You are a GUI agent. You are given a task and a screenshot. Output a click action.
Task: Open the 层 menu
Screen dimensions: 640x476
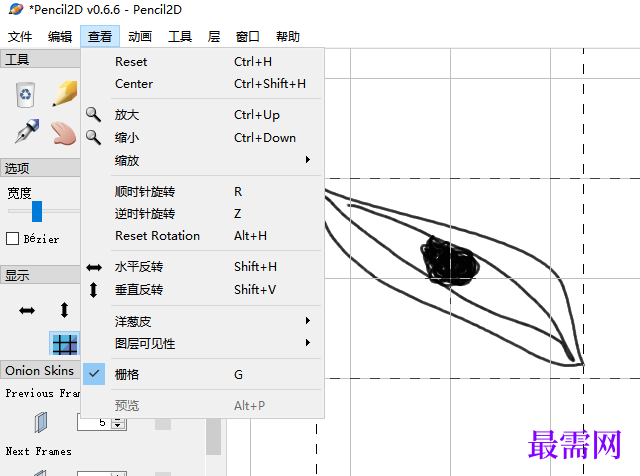[214, 36]
